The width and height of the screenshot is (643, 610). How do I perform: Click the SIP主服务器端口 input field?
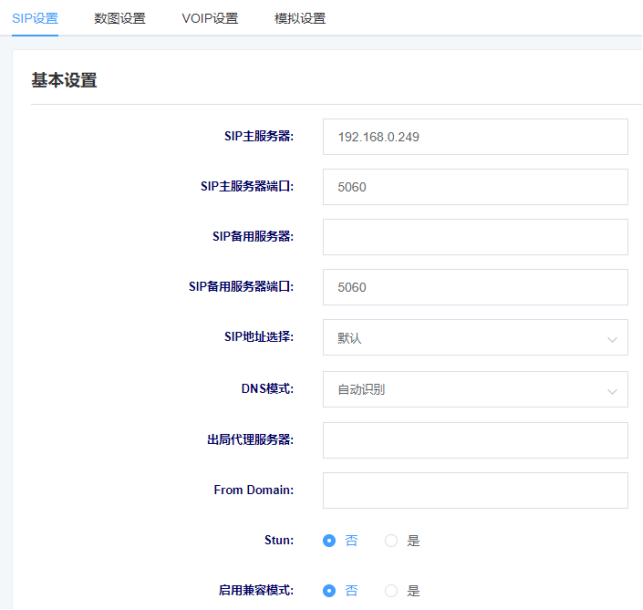475,187
